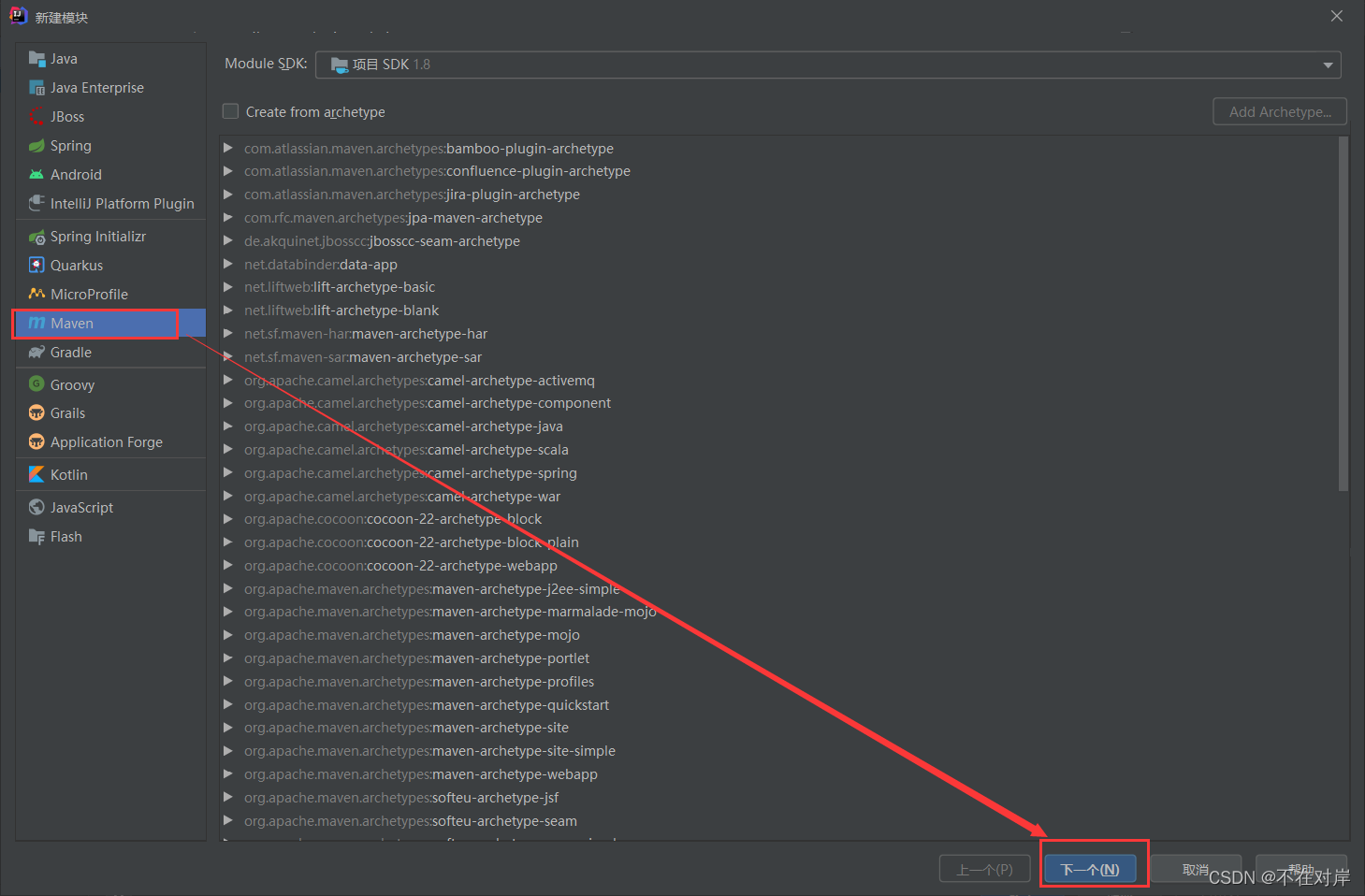
Task: Click the 帮助 help button
Action: [1301, 869]
